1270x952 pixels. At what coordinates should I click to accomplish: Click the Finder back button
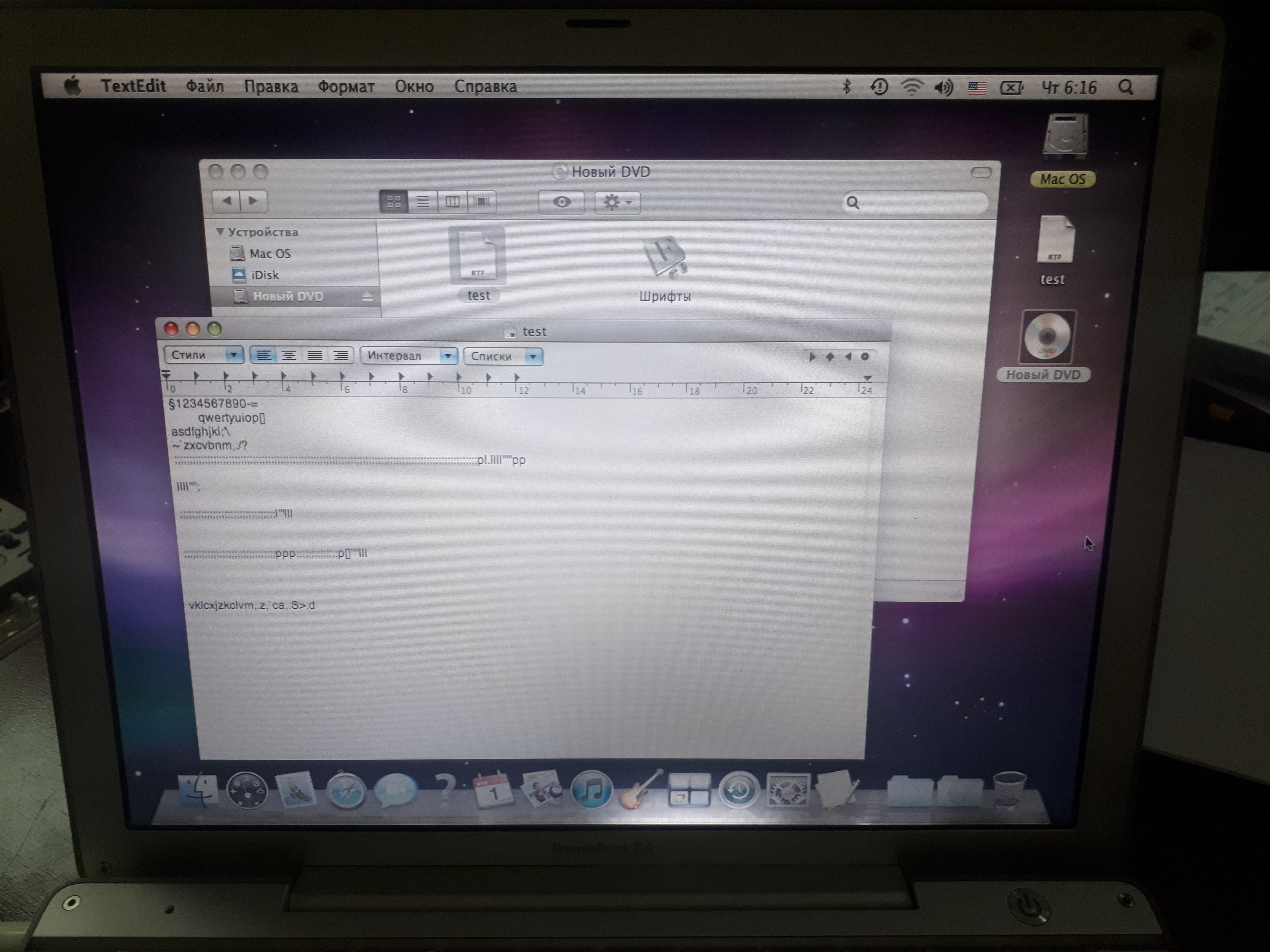pyautogui.click(x=226, y=201)
